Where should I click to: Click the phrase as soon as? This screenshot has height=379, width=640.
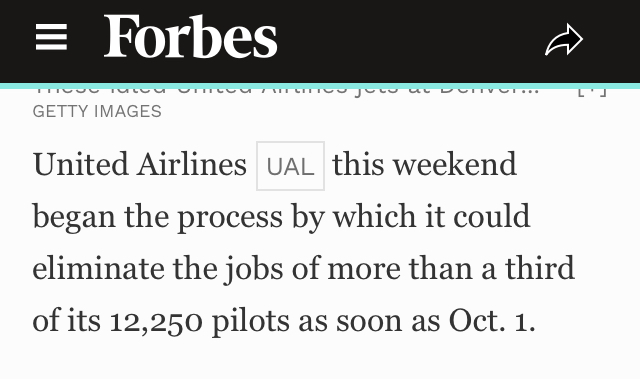coord(369,321)
